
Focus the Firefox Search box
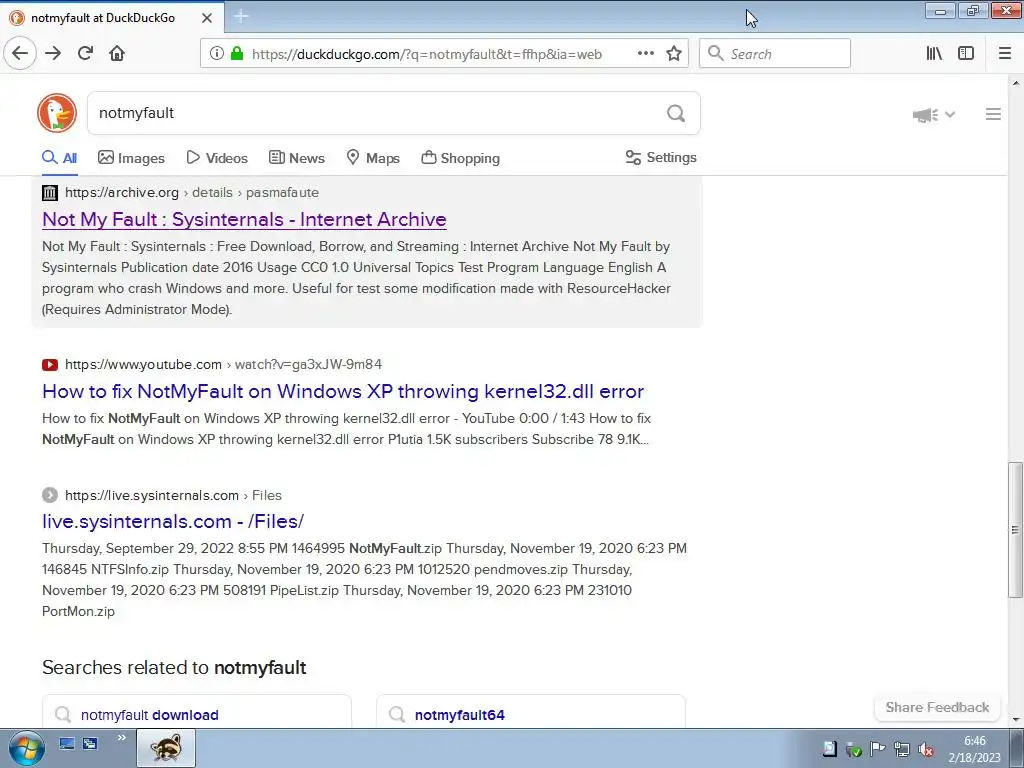coord(775,54)
